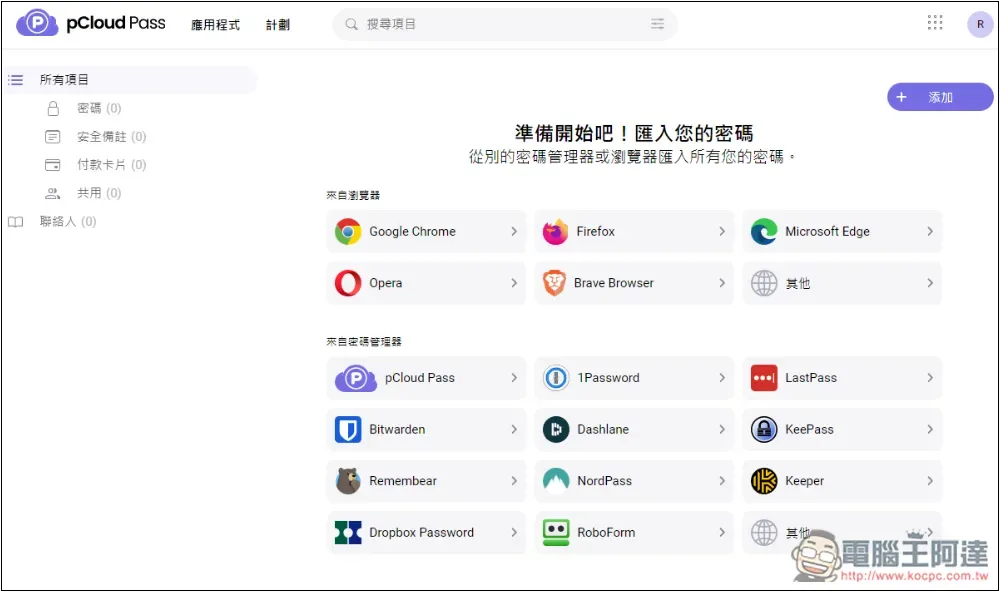Viewport: 1000px width, 592px height.
Task: Open the 應用程式 menu
Action: (215, 25)
